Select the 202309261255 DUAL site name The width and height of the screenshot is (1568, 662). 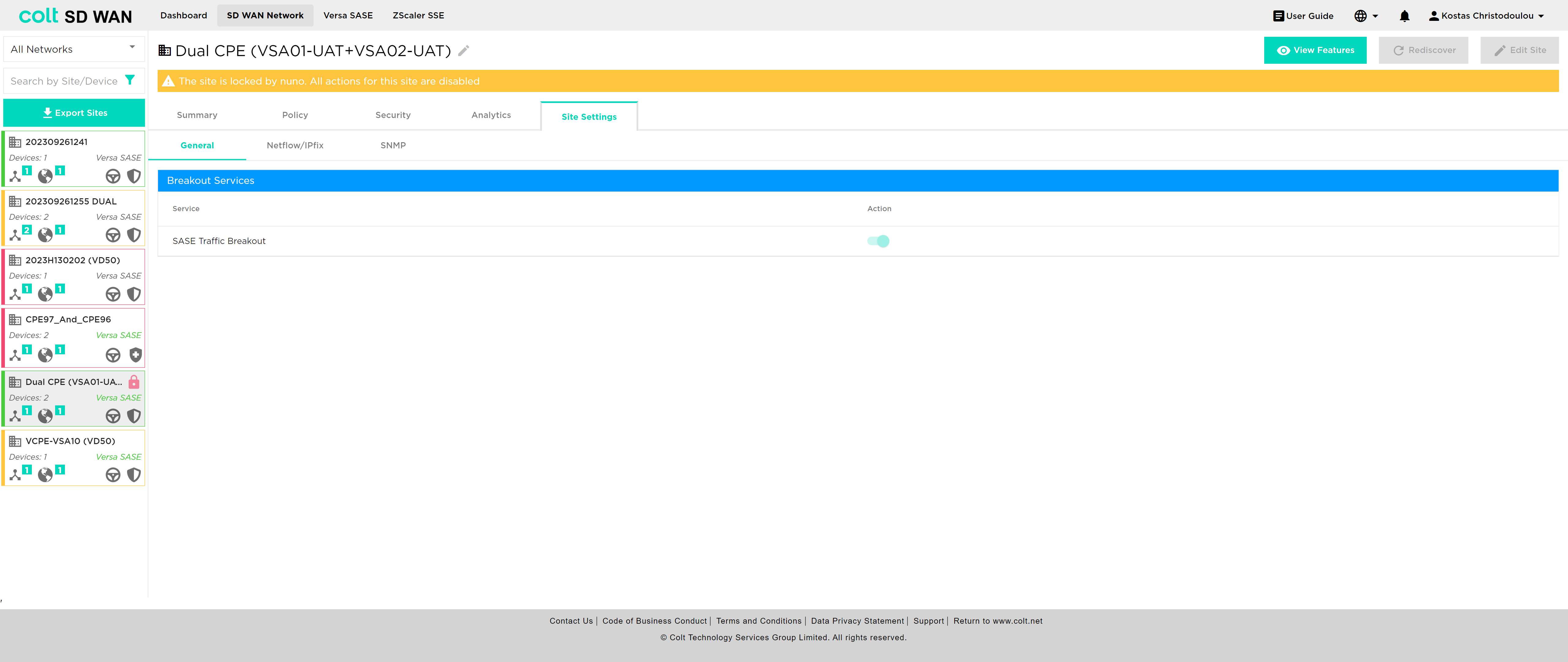[x=71, y=201]
